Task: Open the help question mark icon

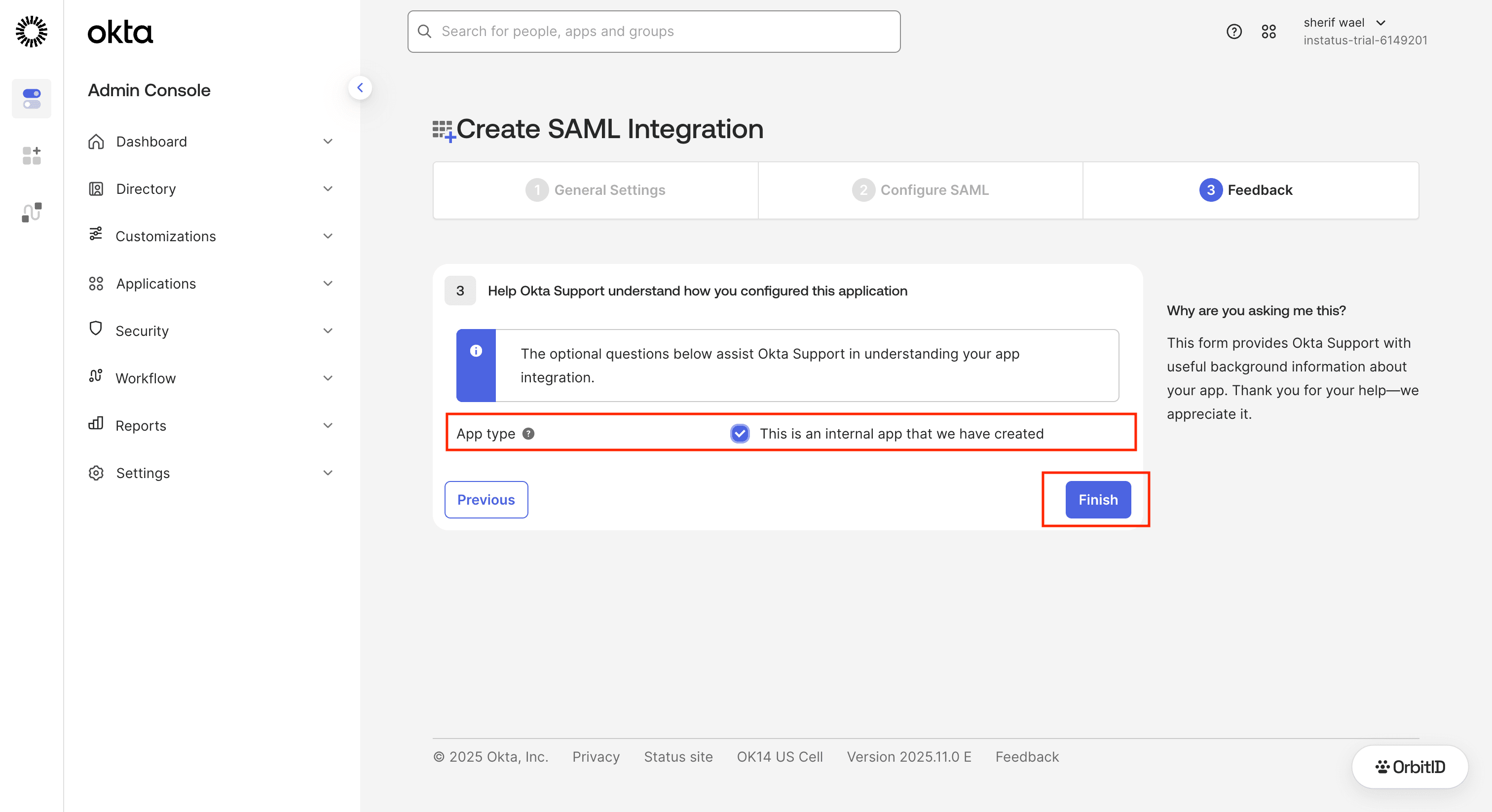Action: [x=1233, y=31]
